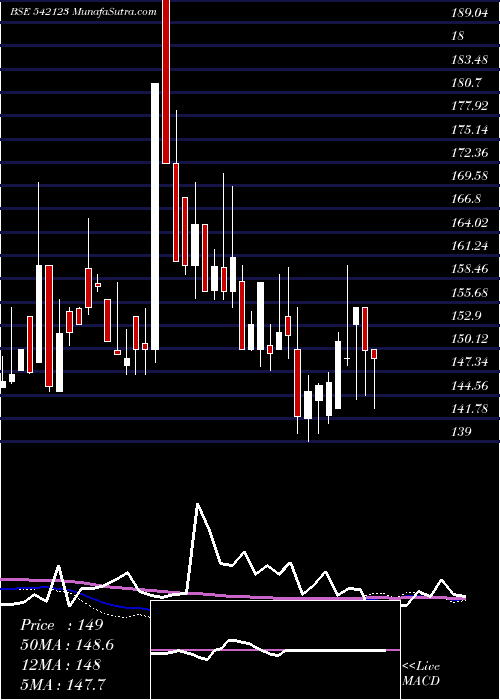The height and width of the screenshot is (700, 500).
Task: Select the 175.14 price level label
Action: coord(470,129)
